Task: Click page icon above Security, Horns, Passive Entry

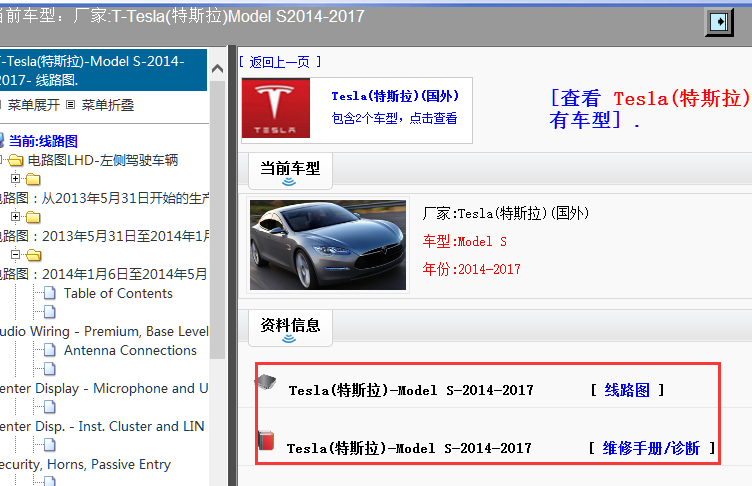Action: tap(49, 445)
